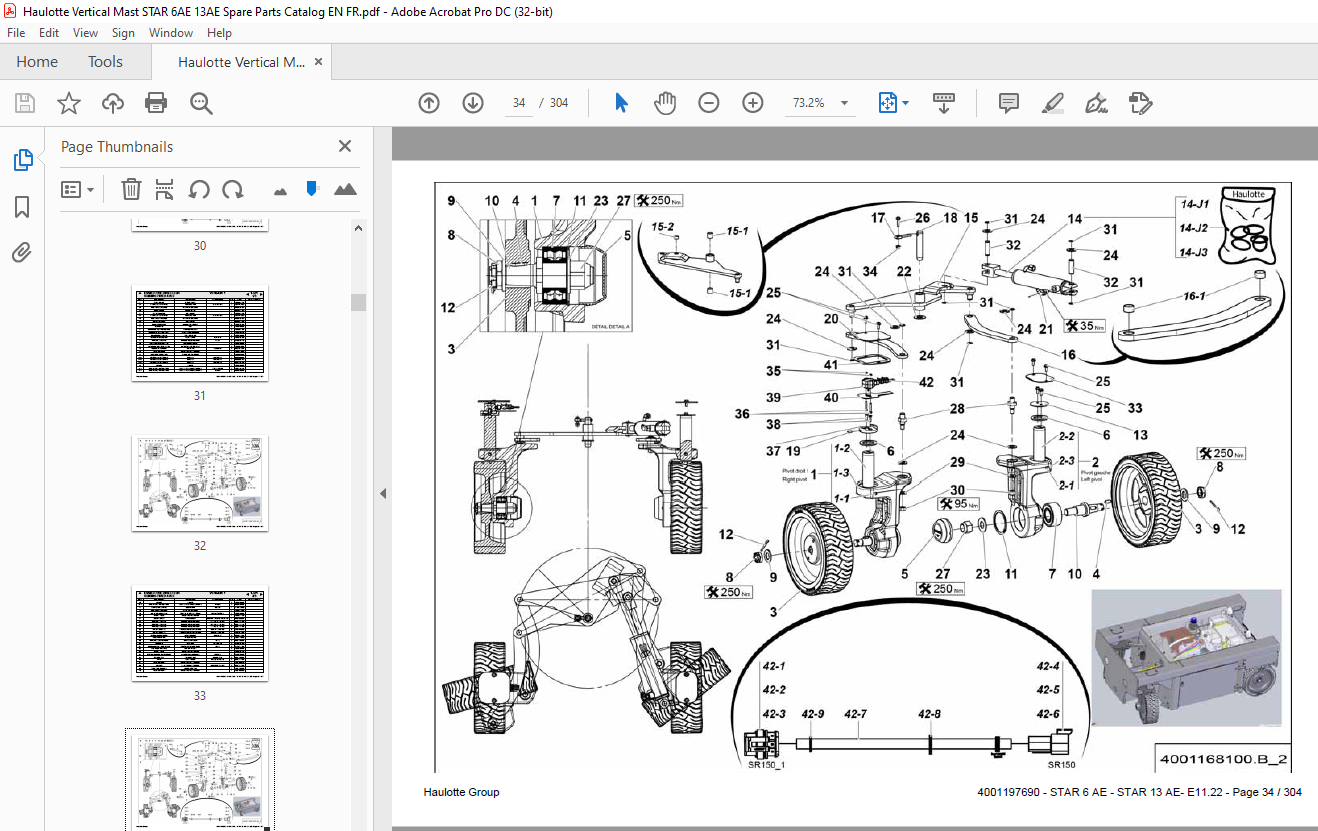
Task: Open the Find text search tool
Action: tap(201, 103)
